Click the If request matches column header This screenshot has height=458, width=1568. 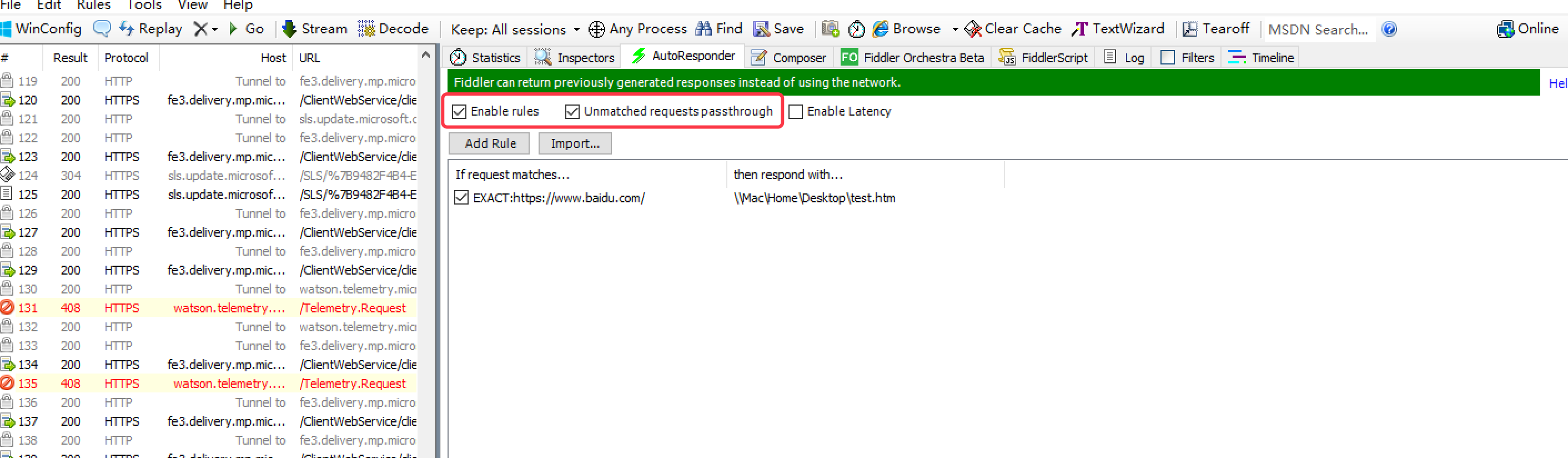[588, 175]
